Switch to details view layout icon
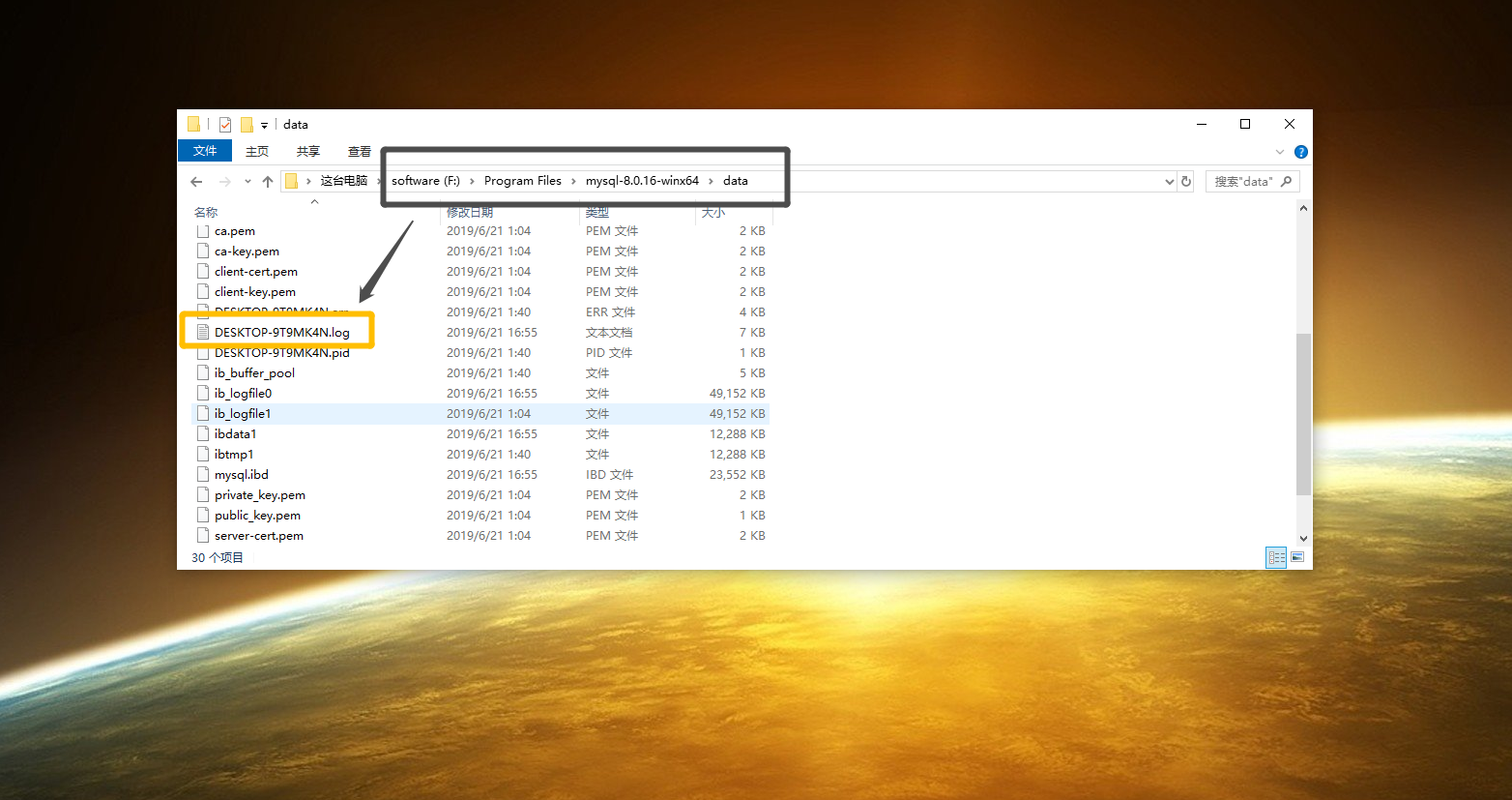1512x800 pixels. [x=1276, y=557]
